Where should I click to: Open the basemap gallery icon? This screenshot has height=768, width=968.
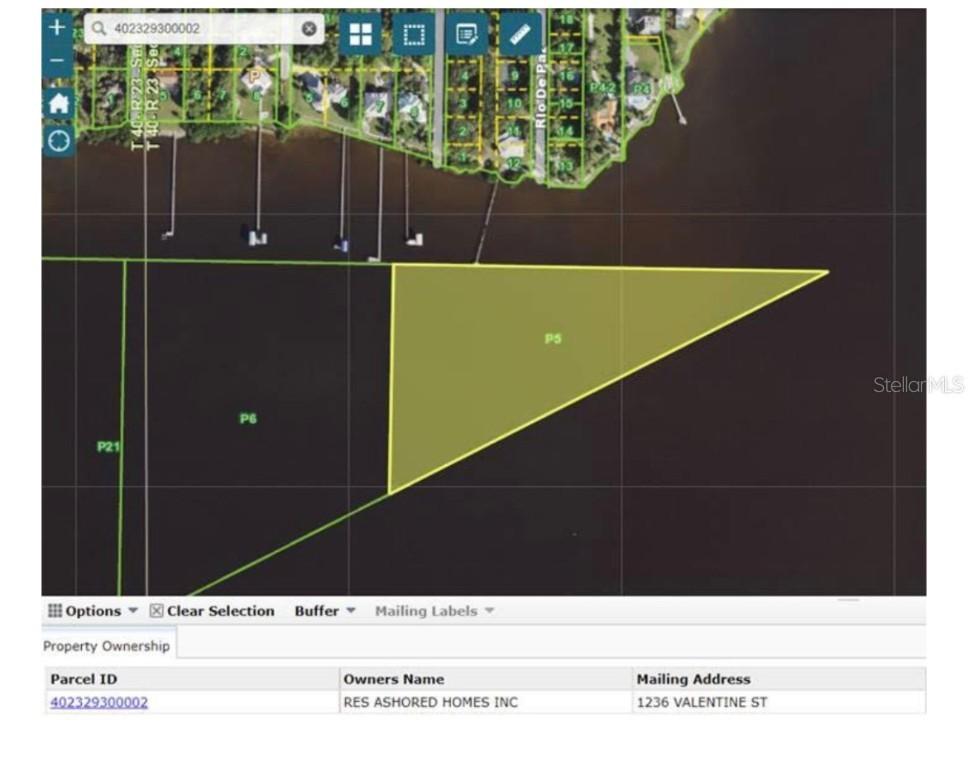361,32
